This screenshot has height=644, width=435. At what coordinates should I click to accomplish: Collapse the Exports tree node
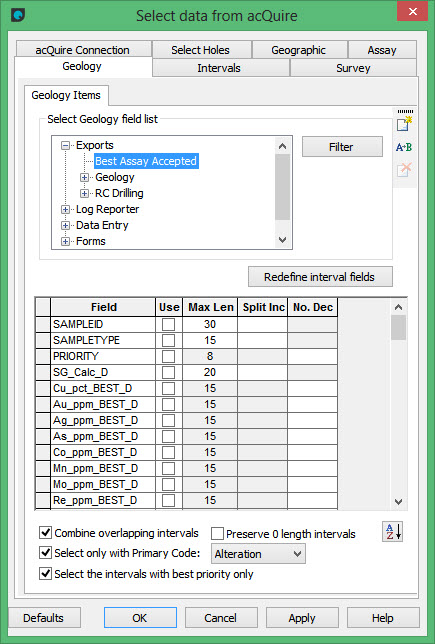[65, 145]
